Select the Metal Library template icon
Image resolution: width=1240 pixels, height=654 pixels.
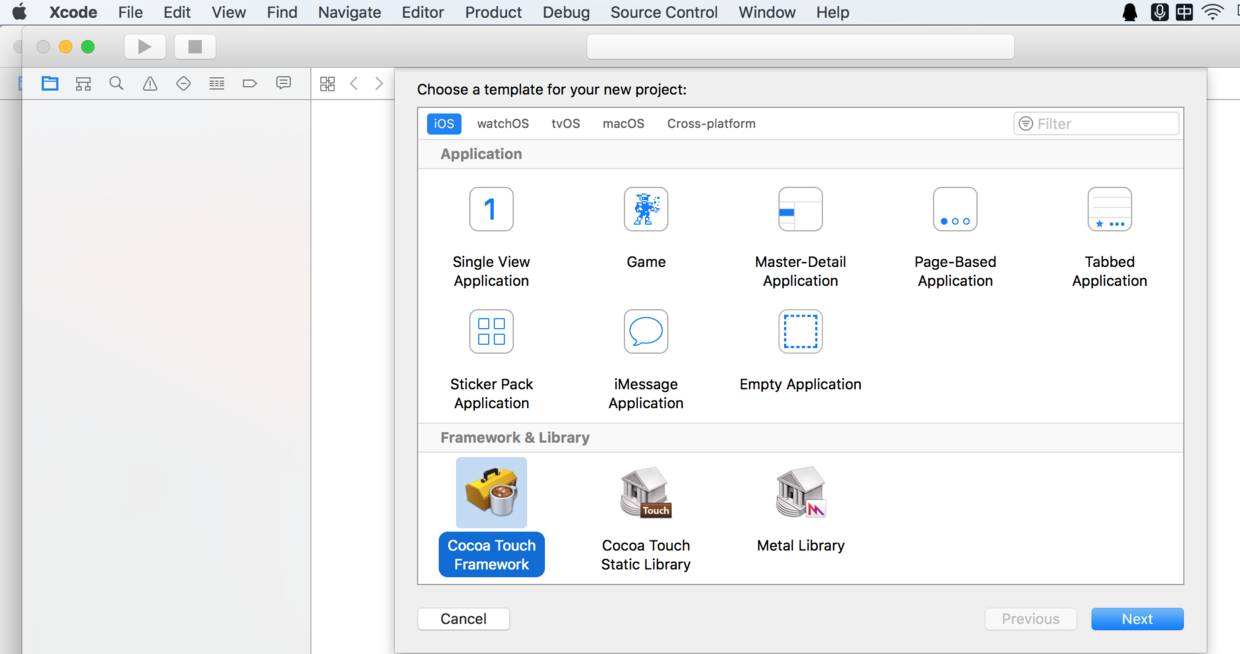(x=801, y=493)
